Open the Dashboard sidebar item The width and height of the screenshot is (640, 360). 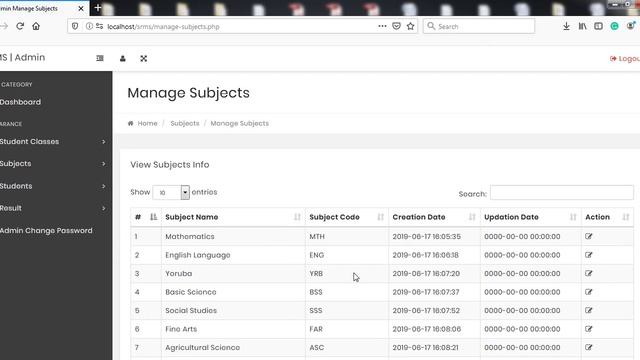[20, 102]
